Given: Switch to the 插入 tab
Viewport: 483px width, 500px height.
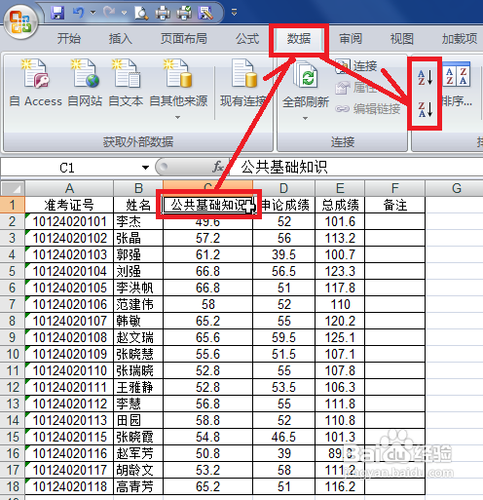Looking at the screenshot, I should (120, 38).
